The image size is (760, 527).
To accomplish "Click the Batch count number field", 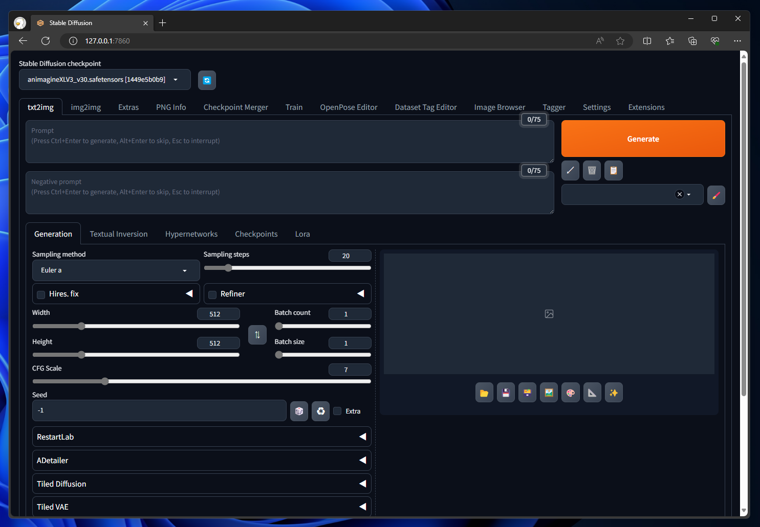I will [349, 314].
